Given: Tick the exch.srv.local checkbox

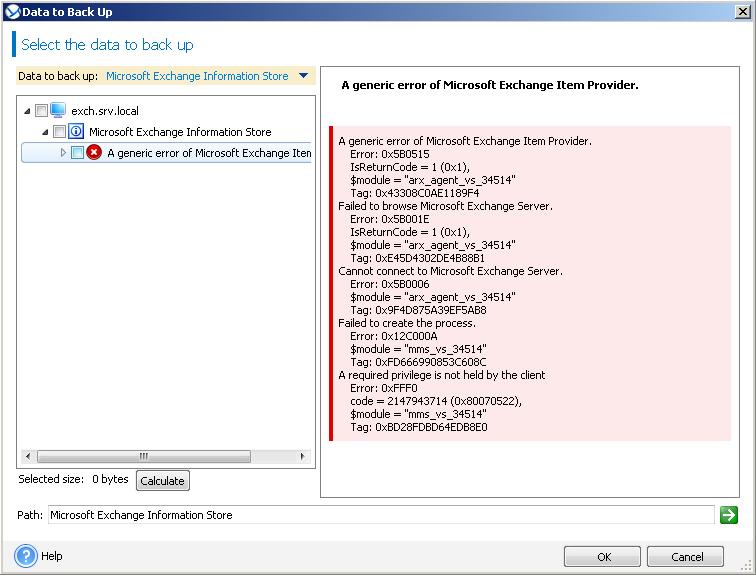Looking at the screenshot, I should click(x=41, y=110).
